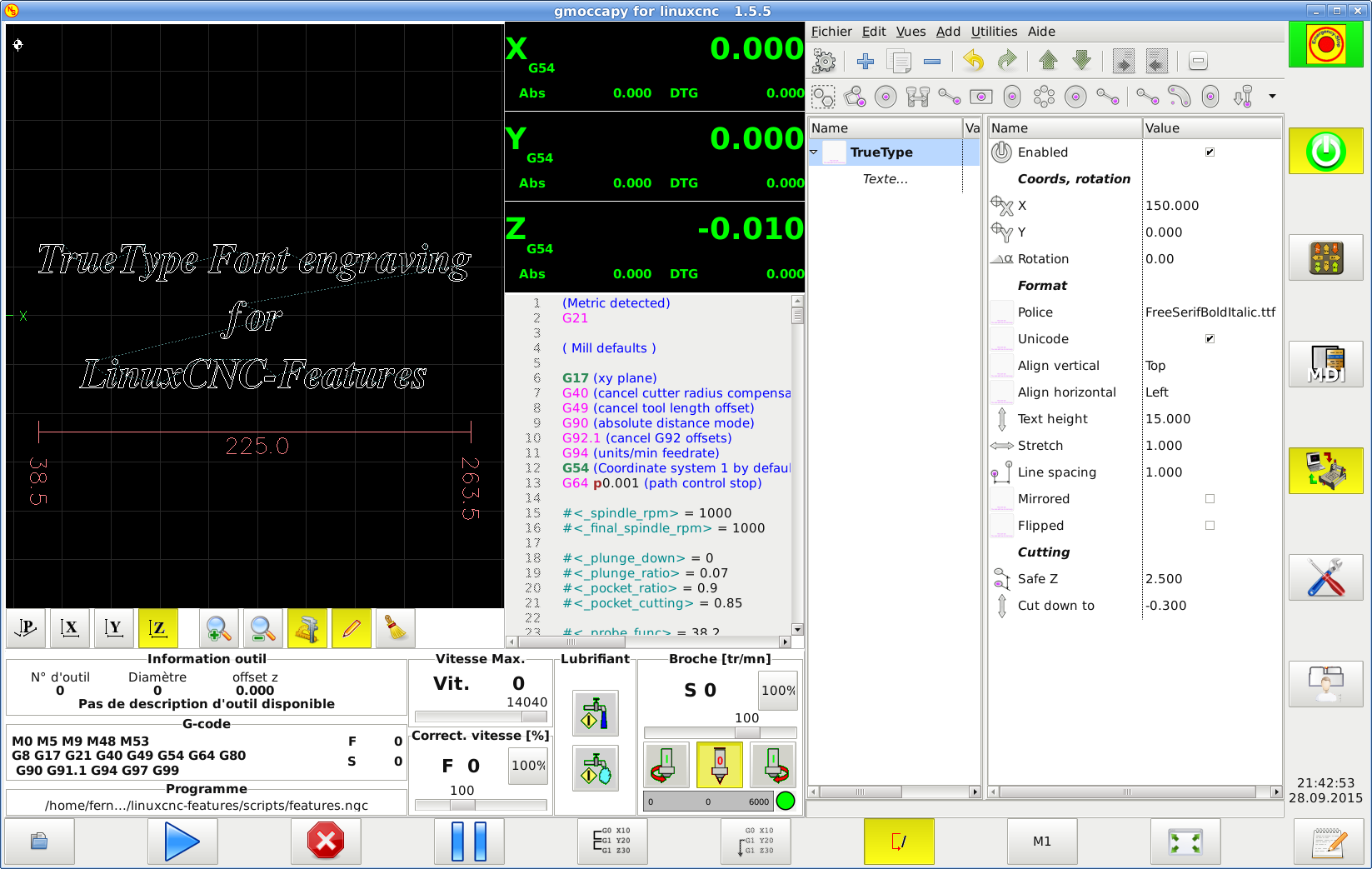The width and height of the screenshot is (1372, 869).
Task: Run the program
Action: click(182, 842)
